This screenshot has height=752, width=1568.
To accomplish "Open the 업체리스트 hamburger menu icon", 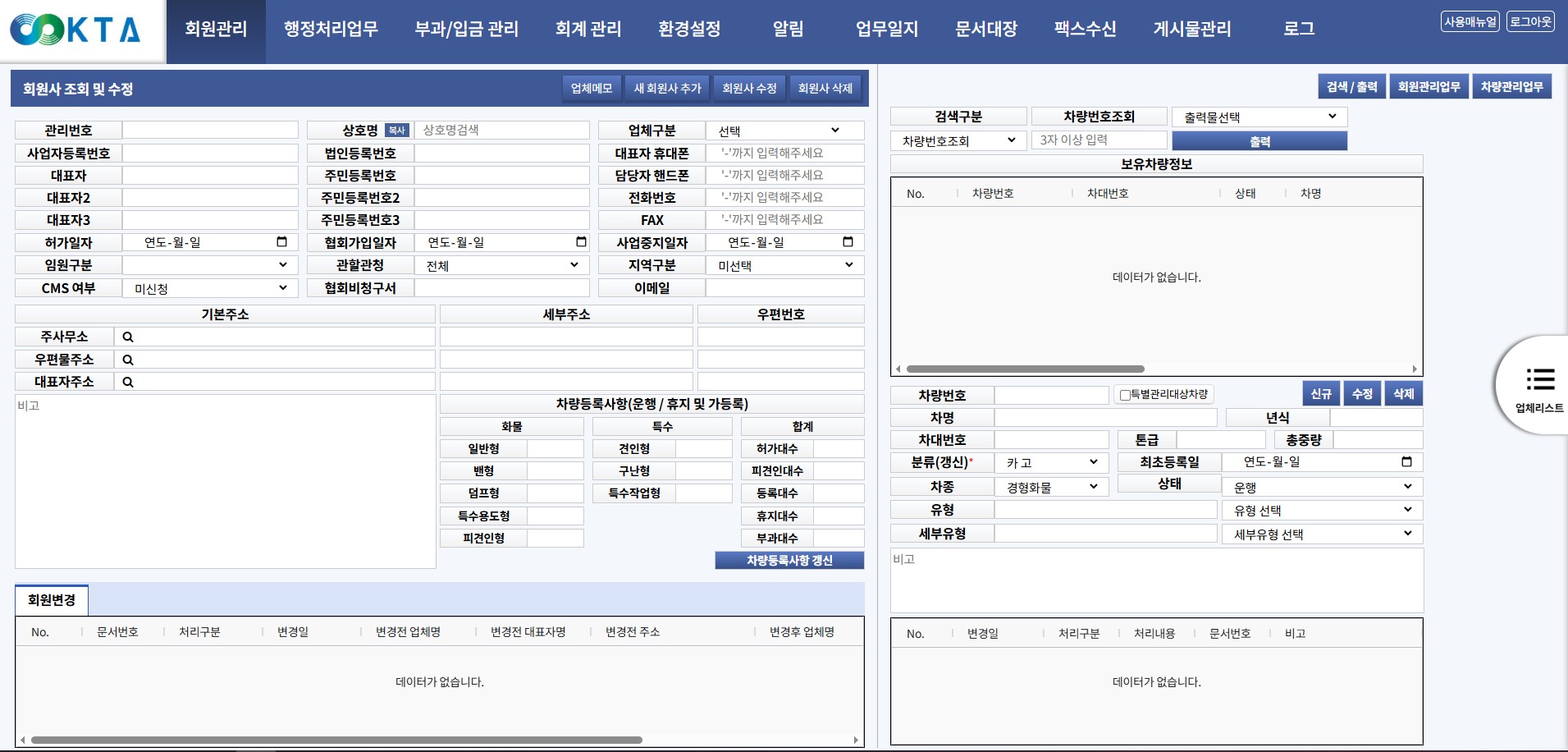I will (1540, 379).
